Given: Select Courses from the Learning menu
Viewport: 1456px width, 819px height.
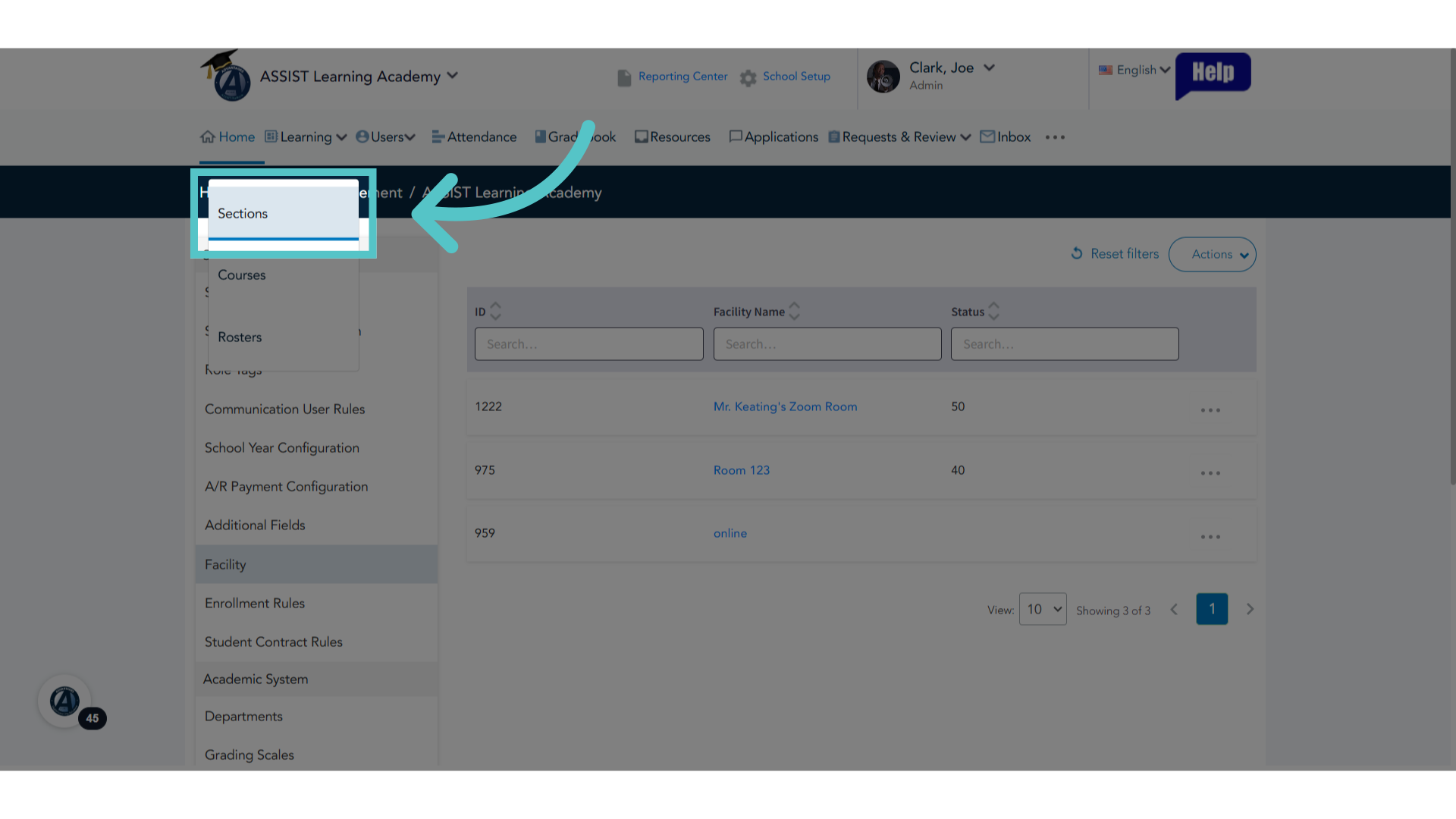Looking at the screenshot, I should coord(283,275).
